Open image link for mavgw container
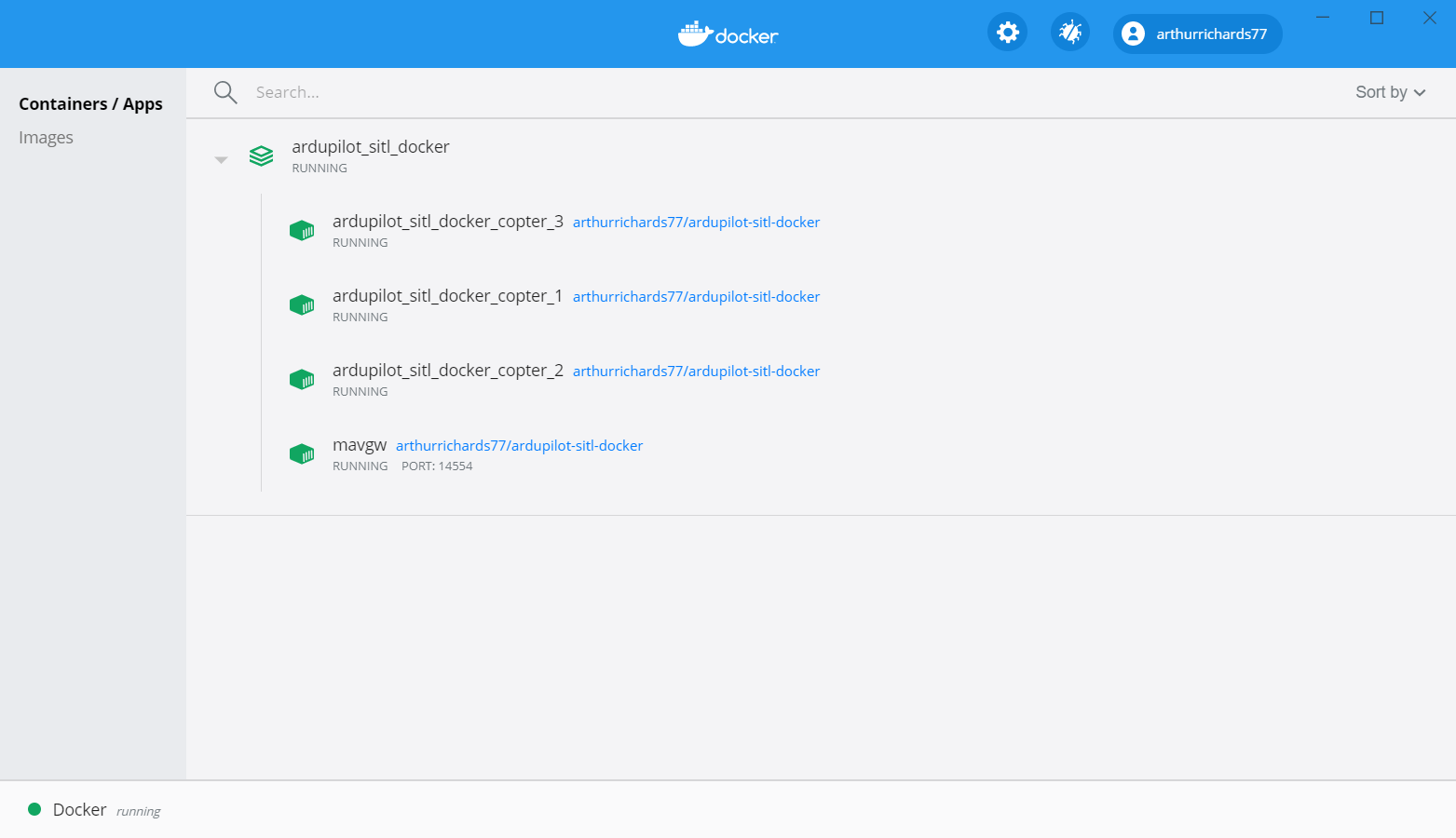 519,446
